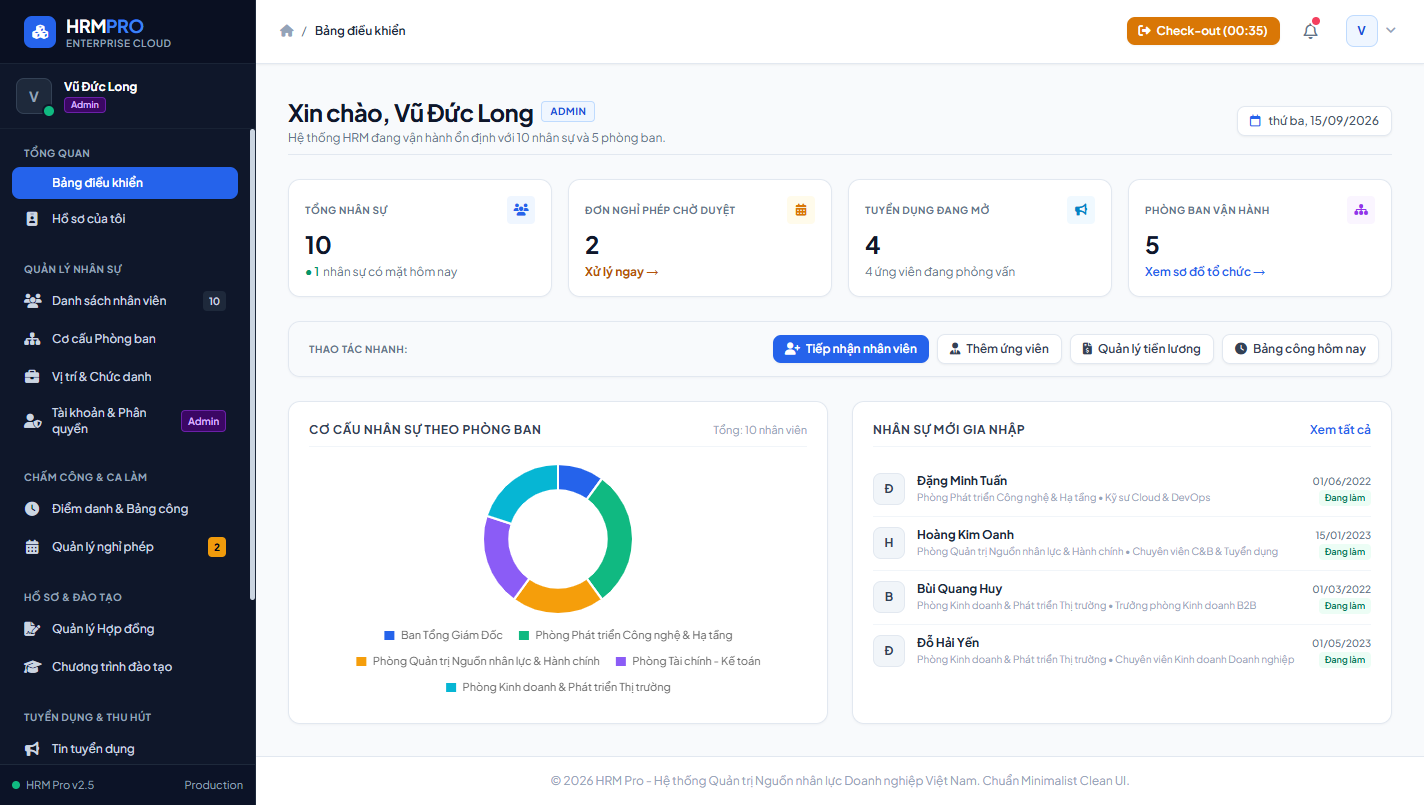This screenshot has height=805, width=1424.
Task: Go to Danh sách nhân viên menu
Action: click(x=125, y=301)
